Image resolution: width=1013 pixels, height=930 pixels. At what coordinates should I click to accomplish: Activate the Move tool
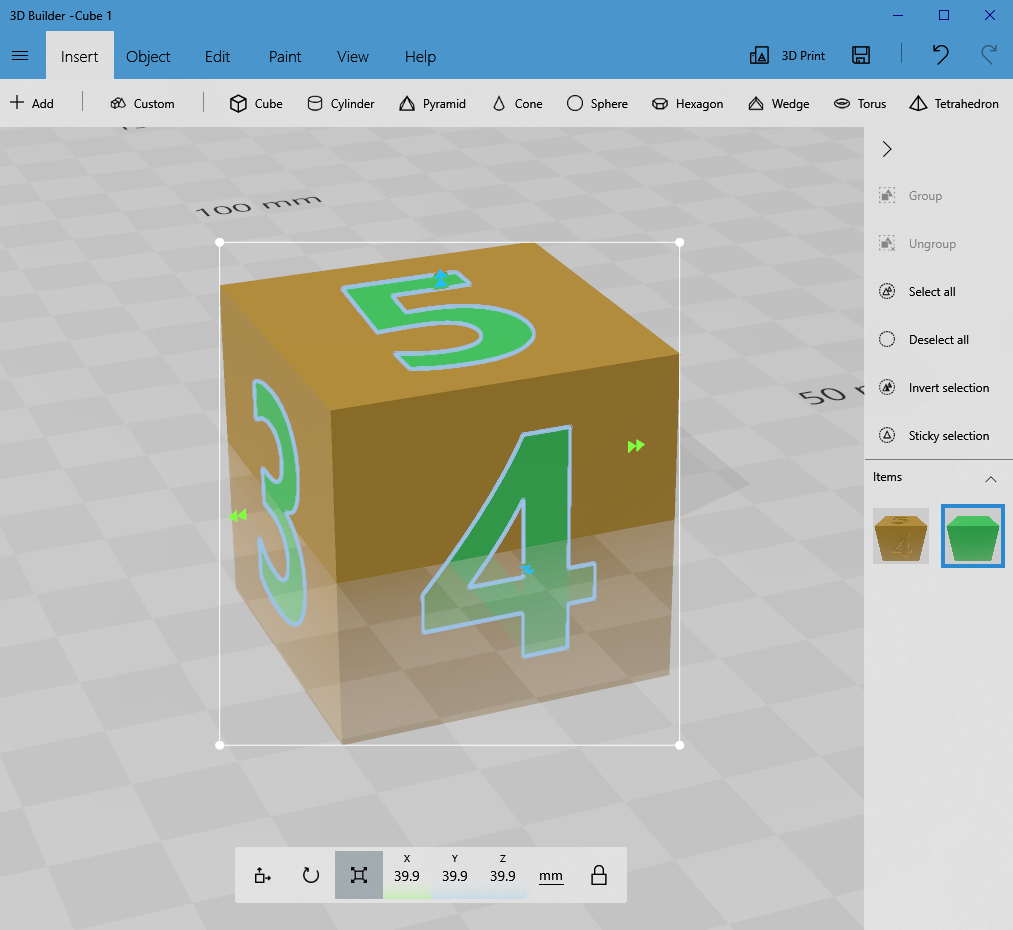[x=262, y=875]
